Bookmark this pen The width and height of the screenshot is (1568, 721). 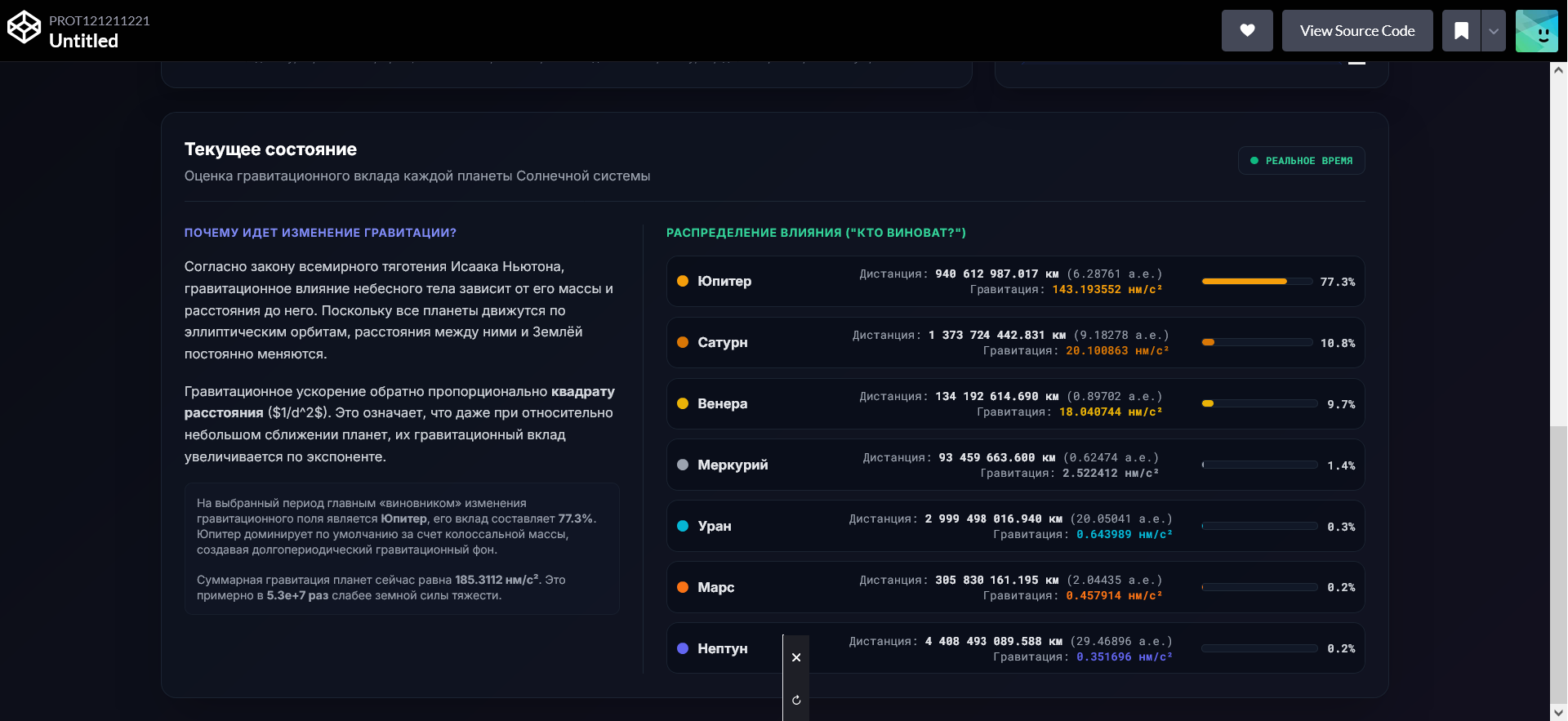coord(1462,31)
